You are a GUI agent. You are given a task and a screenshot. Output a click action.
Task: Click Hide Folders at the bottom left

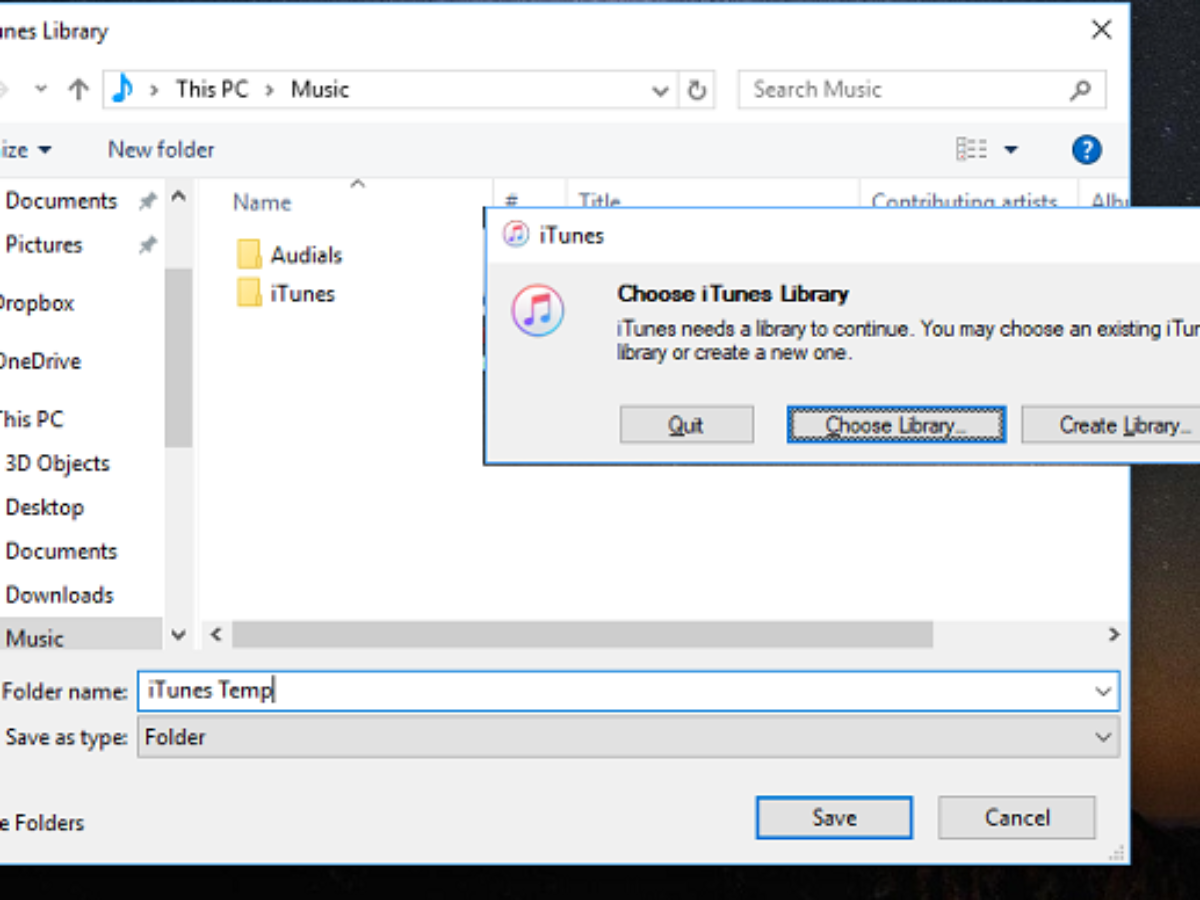(42, 823)
